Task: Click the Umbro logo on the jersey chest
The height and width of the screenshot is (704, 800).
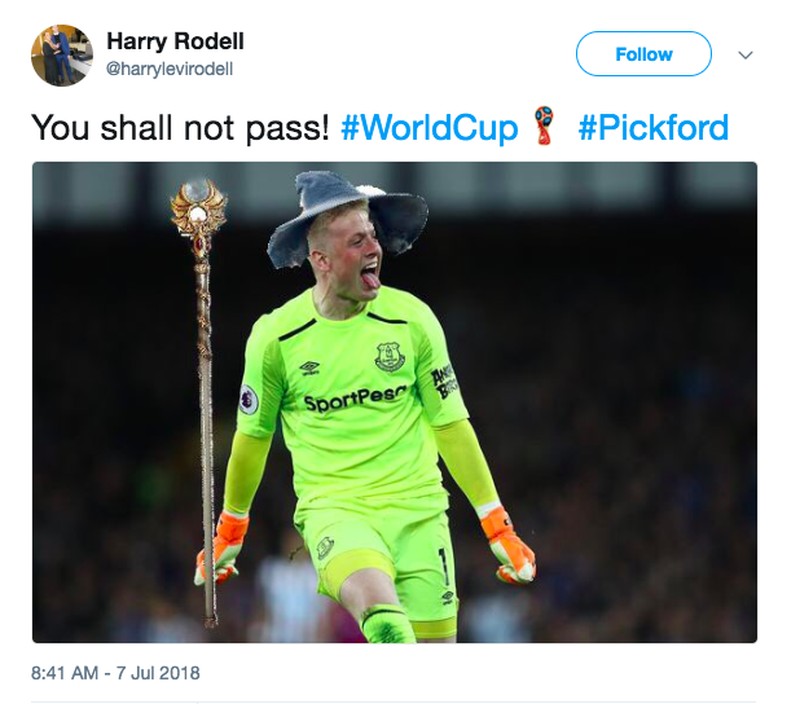Action: point(310,367)
